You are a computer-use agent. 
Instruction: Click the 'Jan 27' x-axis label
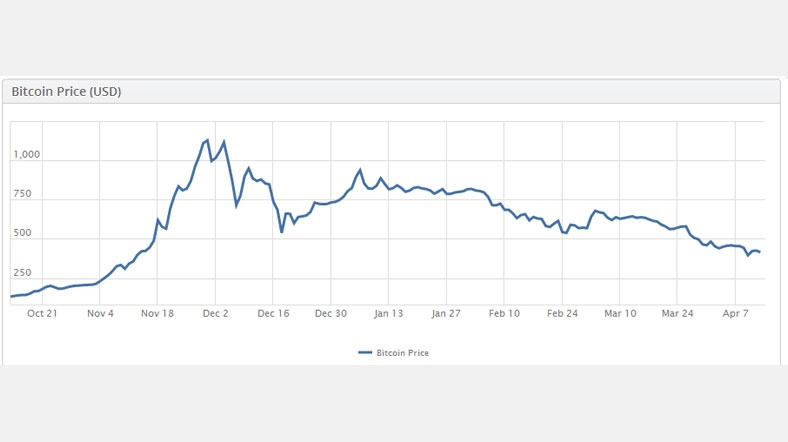pos(446,313)
